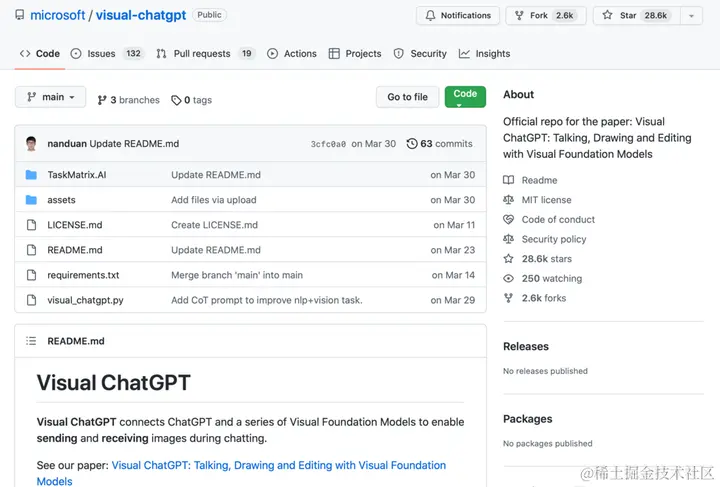Open the 'Create LICENSE.md' commit message

(x=214, y=225)
